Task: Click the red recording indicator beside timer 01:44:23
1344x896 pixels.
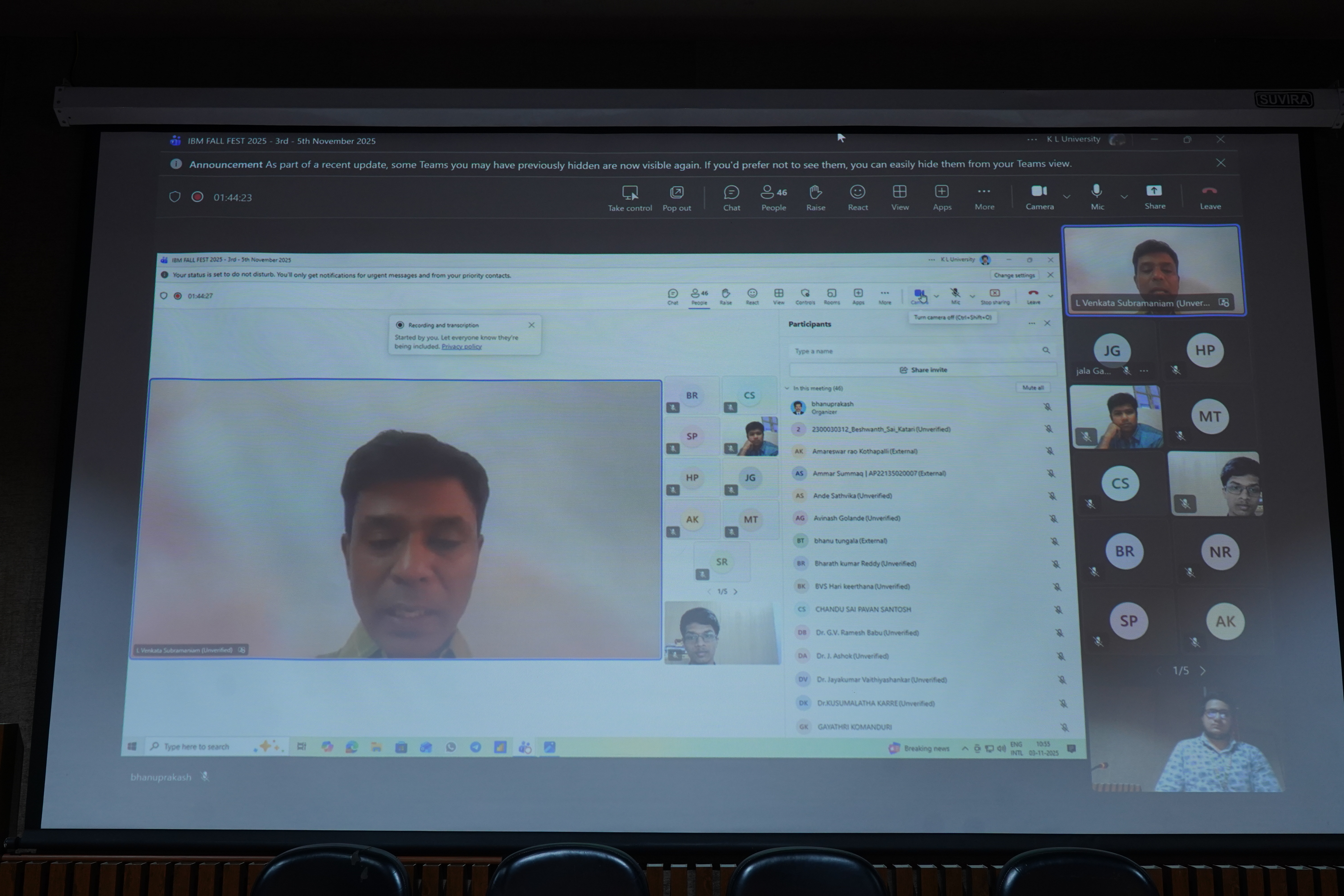Action: [x=197, y=197]
